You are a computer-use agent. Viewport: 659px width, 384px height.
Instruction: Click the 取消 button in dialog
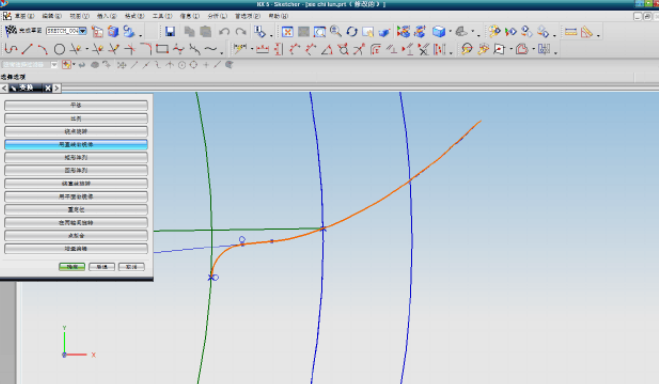pos(131,267)
